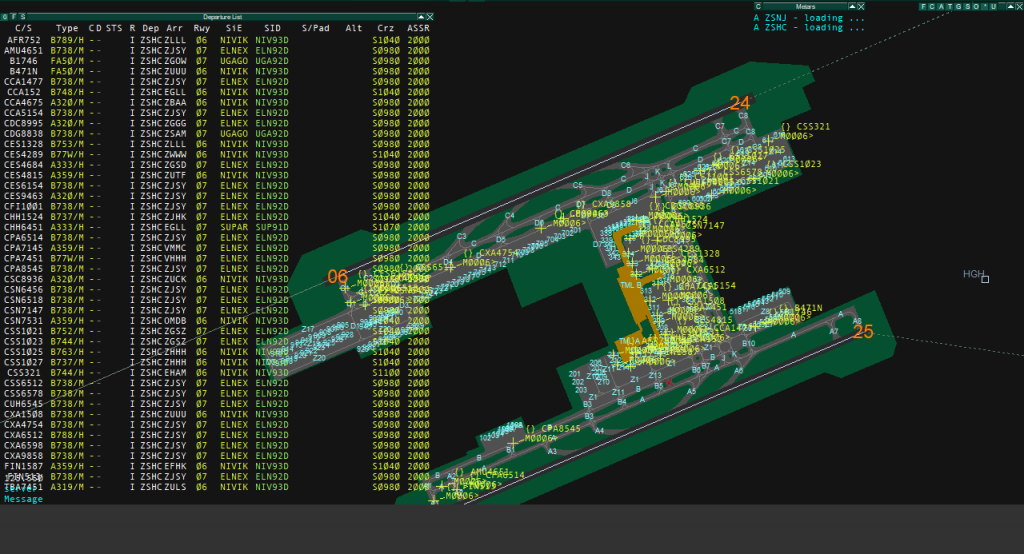
Task: Click the 'G' button in top-right toolbar
Action: click(957, 7)
